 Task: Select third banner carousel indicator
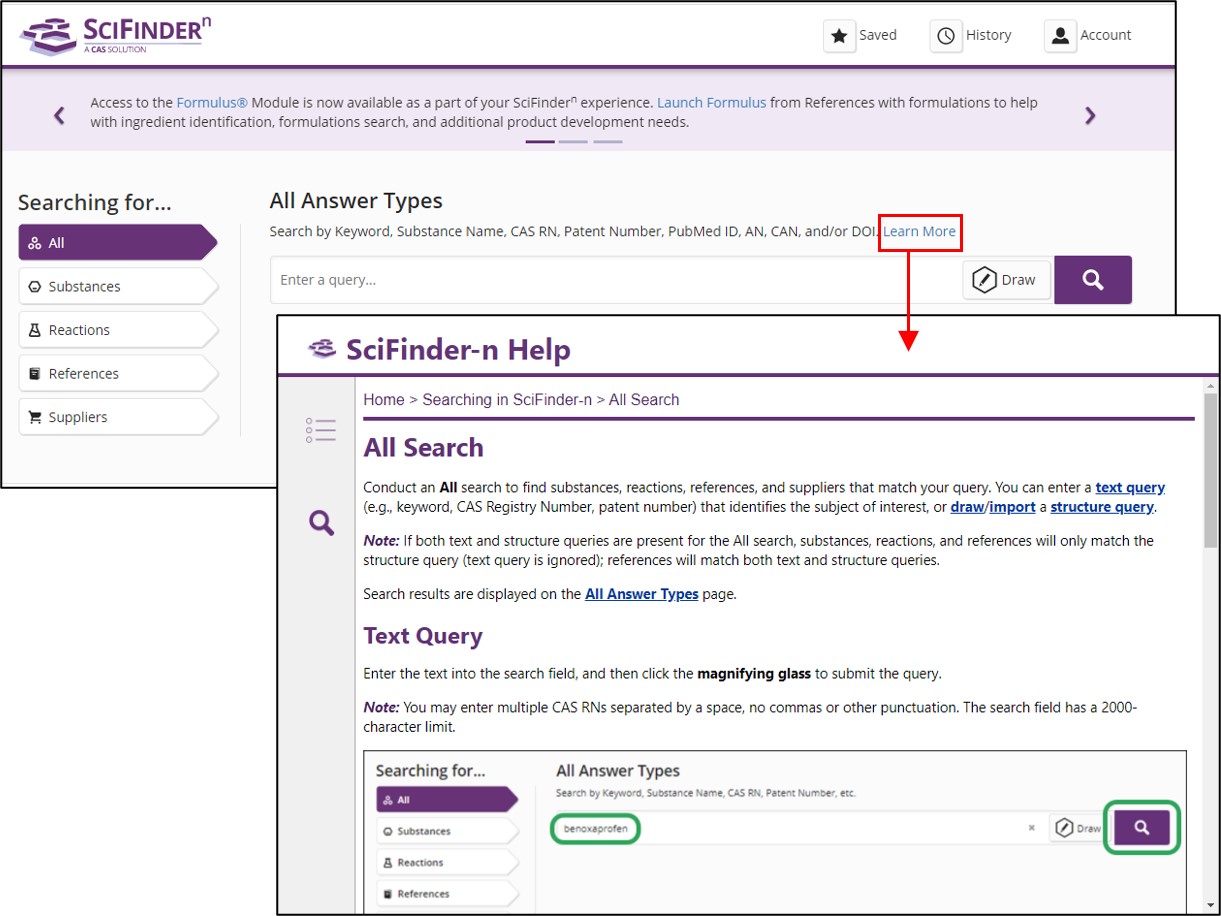[x=607, y=142]
